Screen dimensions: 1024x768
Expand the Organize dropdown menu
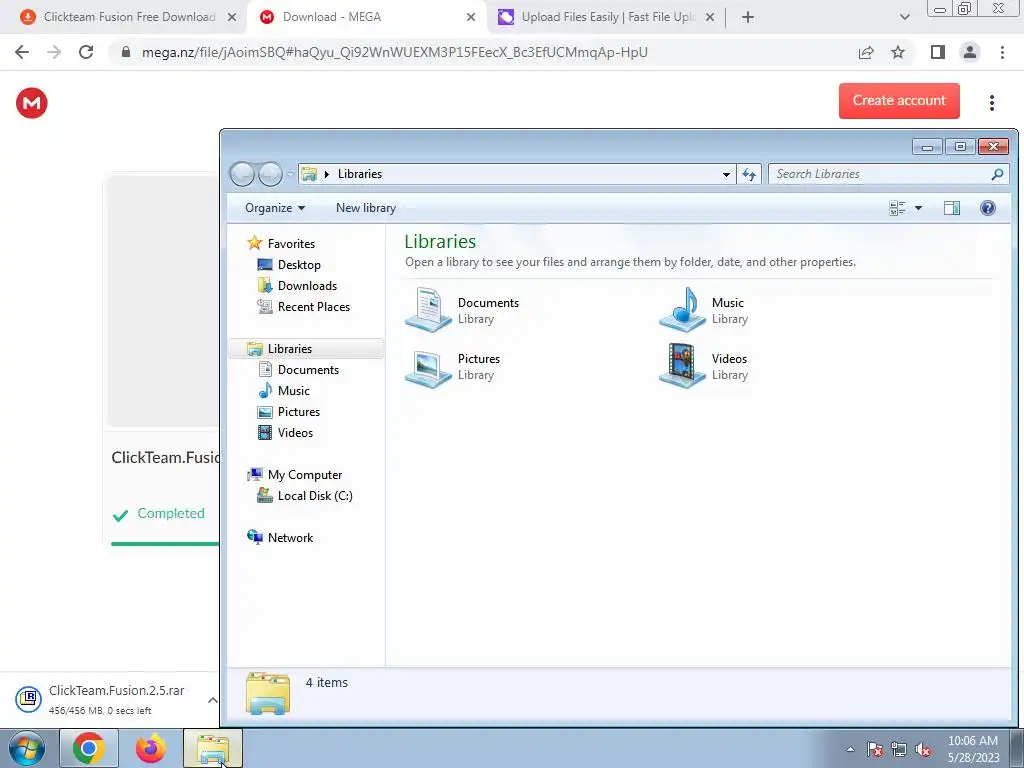tap(275, 208)
